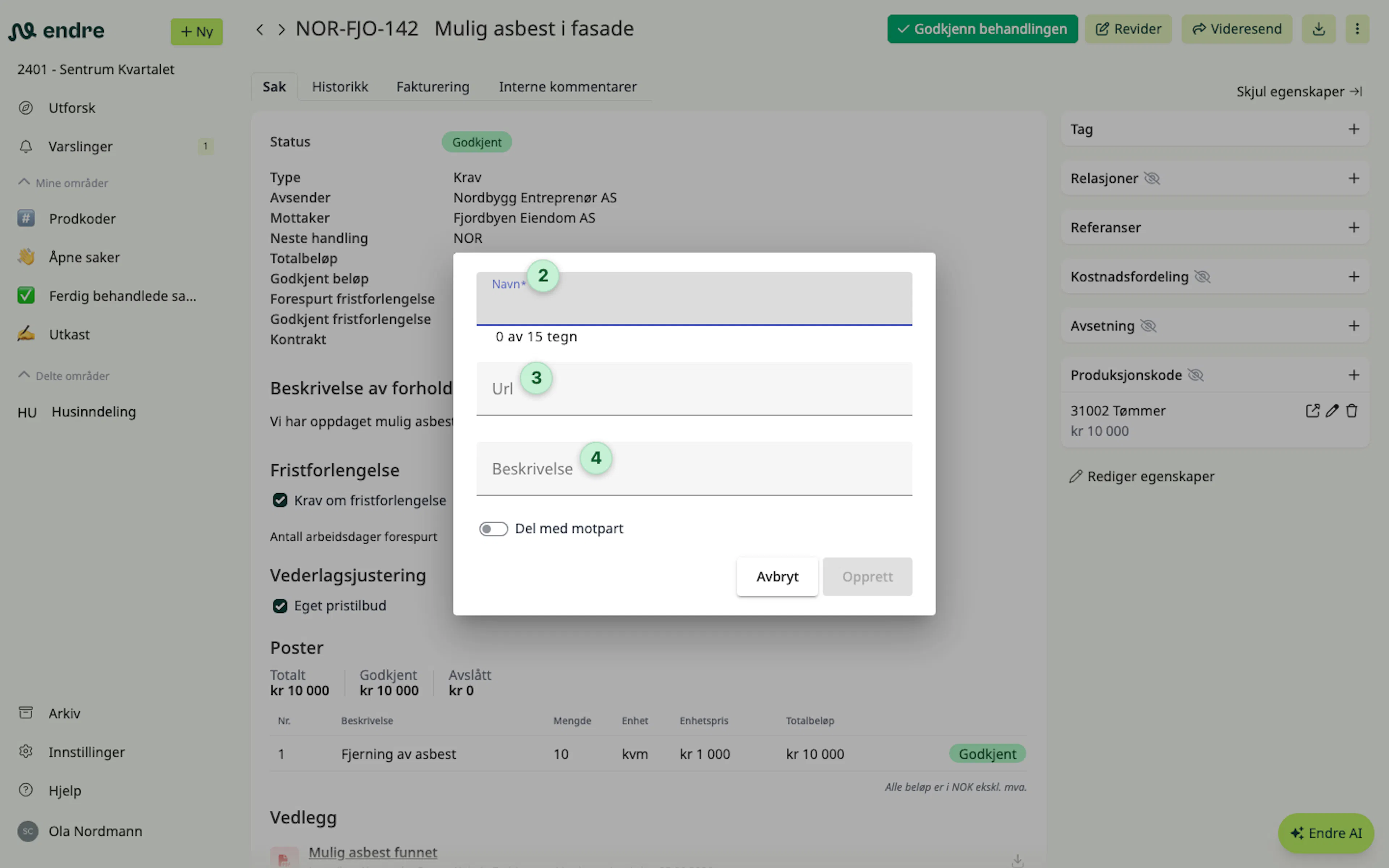
Task: Open Arkiv in sidebar
Action: 64,713
